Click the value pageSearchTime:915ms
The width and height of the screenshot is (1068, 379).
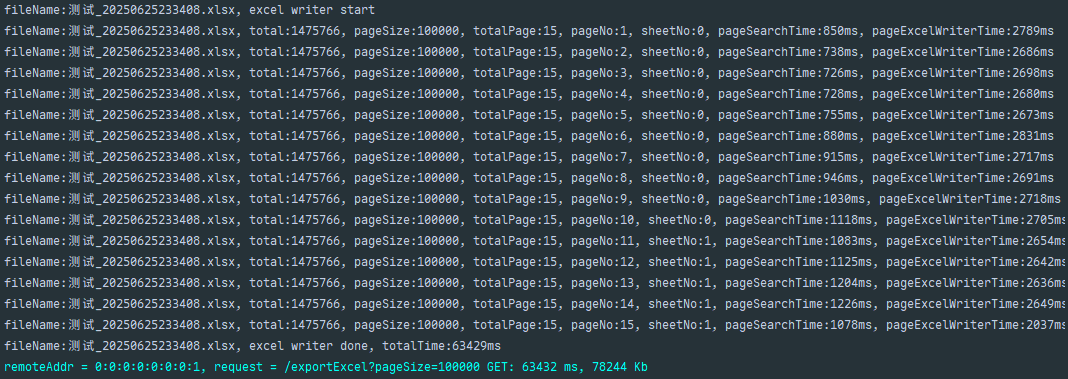[789, 157]
